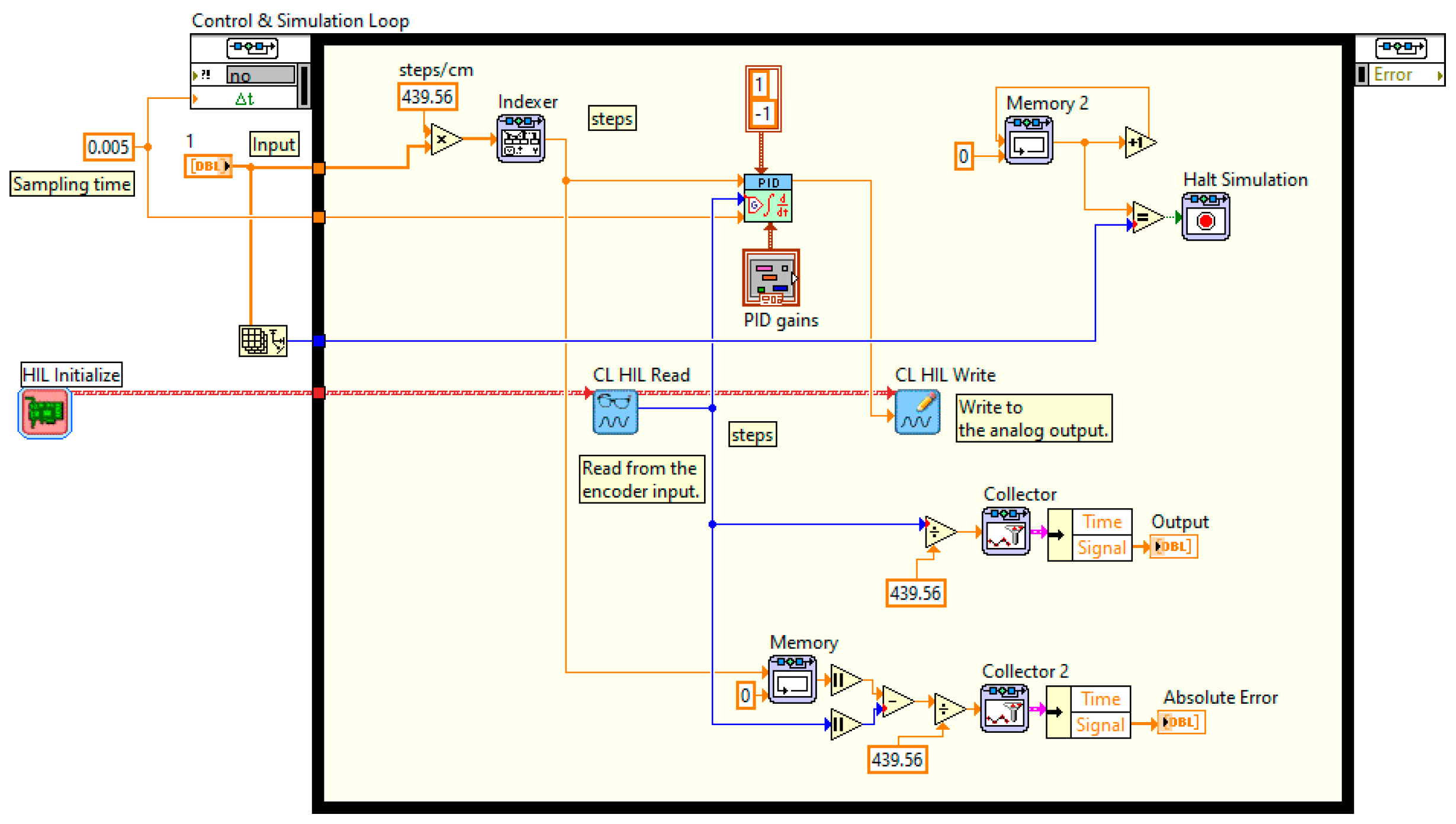
Task: Open the 'no' error mode selector
Action: click(x=262, y=75)
